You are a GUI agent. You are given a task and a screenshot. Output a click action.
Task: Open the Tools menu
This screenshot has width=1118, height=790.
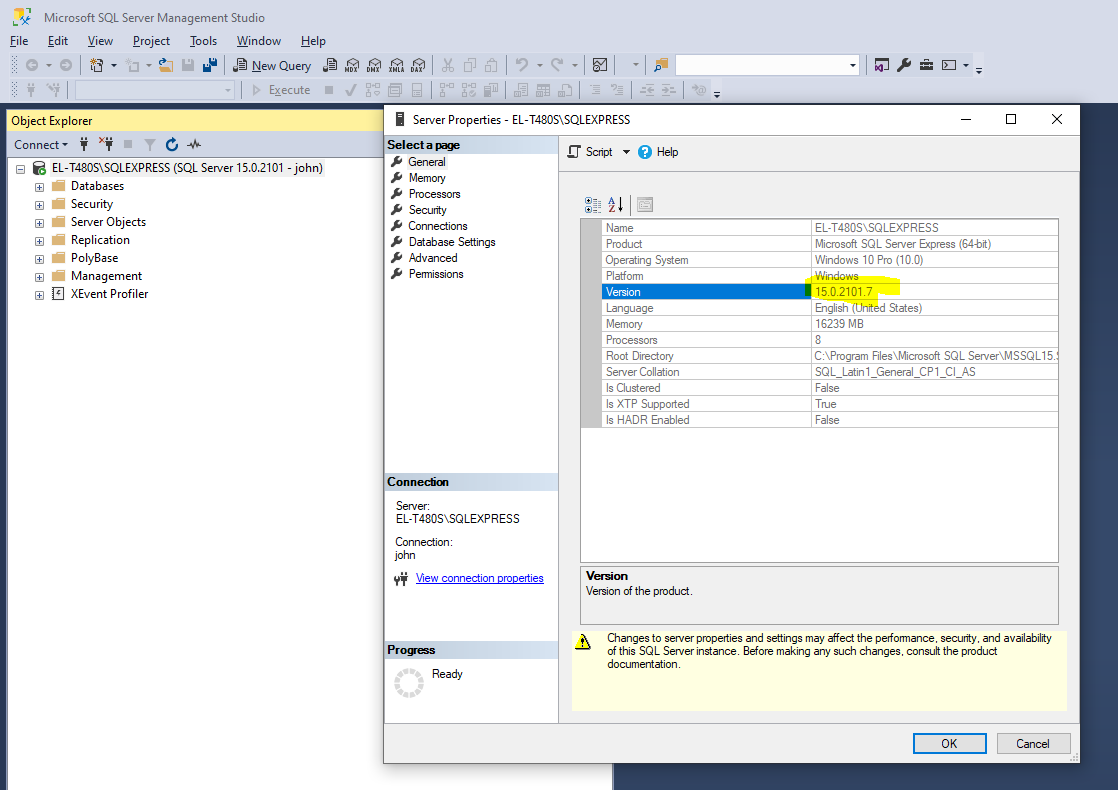pos(203,41)
